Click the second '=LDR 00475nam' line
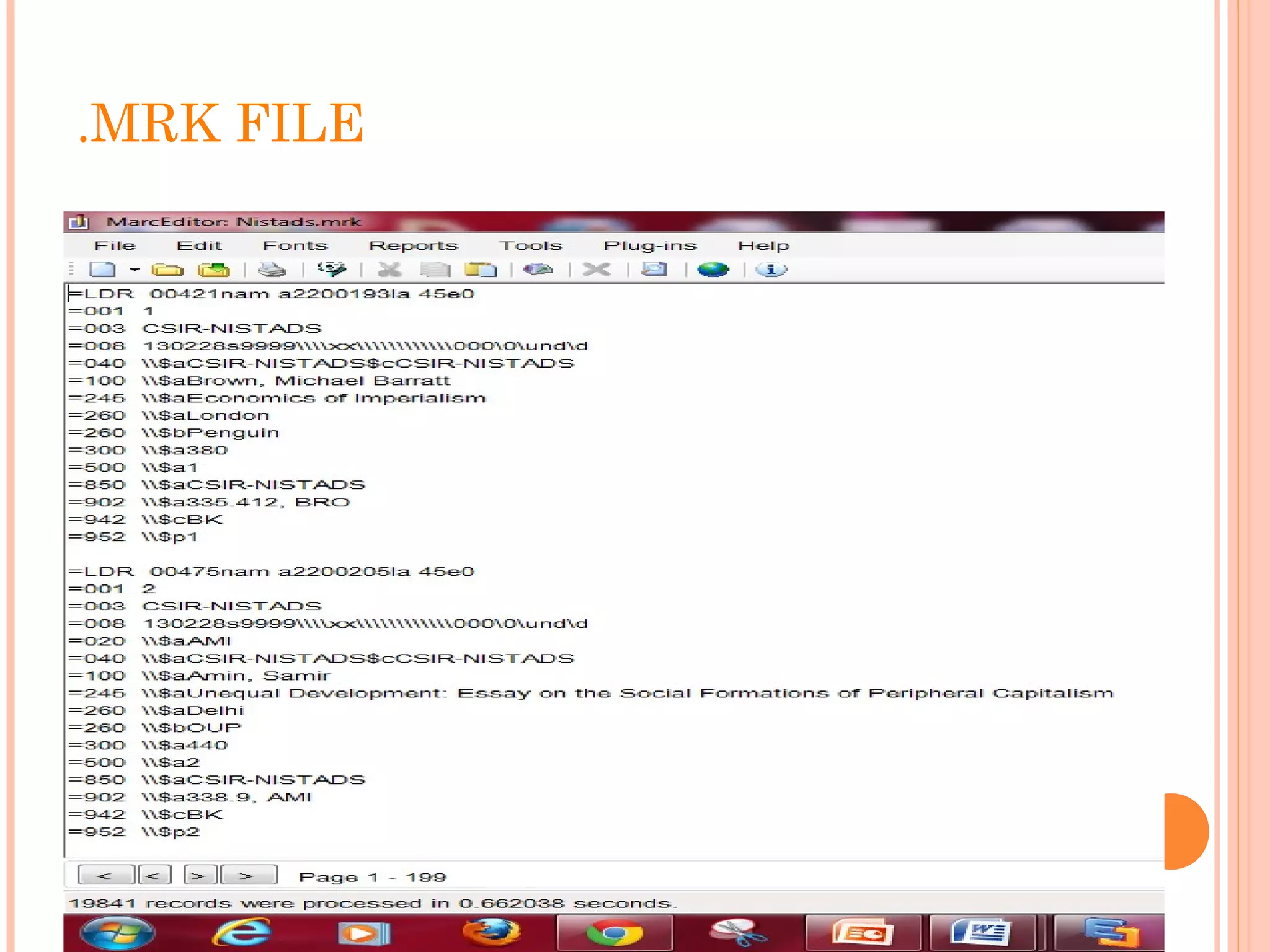This screenshot has width=1270, height=952. 271,571
